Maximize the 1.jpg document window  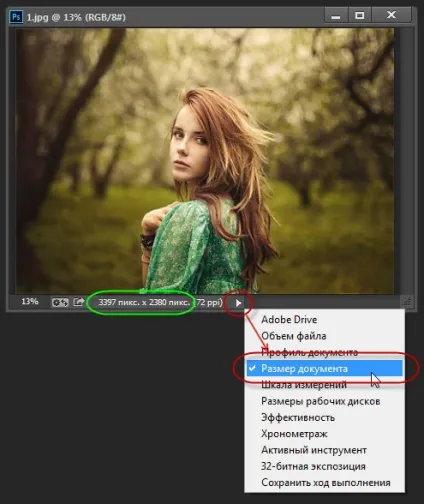pyautogui.click(x=360, y=15)
